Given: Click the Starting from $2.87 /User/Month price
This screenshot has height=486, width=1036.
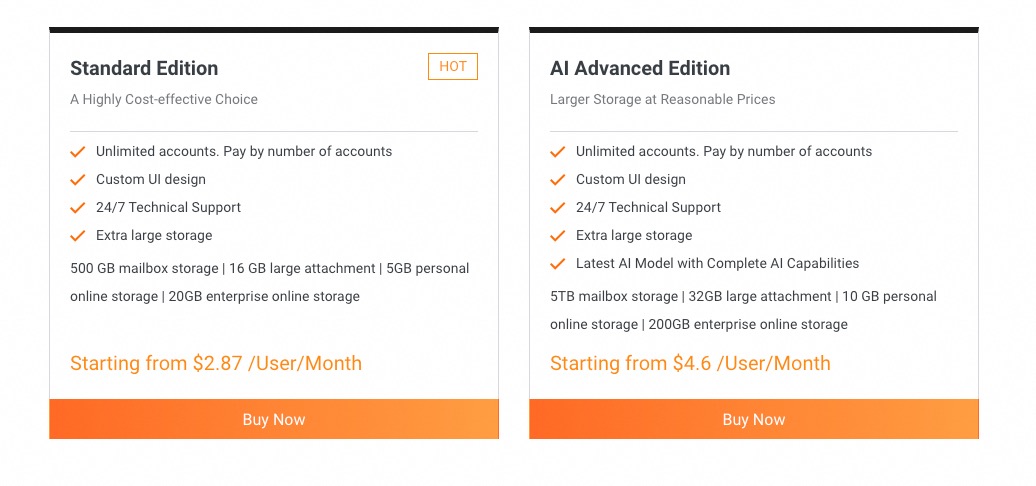Looking at the screenshot, I should [x=216, y=363].
